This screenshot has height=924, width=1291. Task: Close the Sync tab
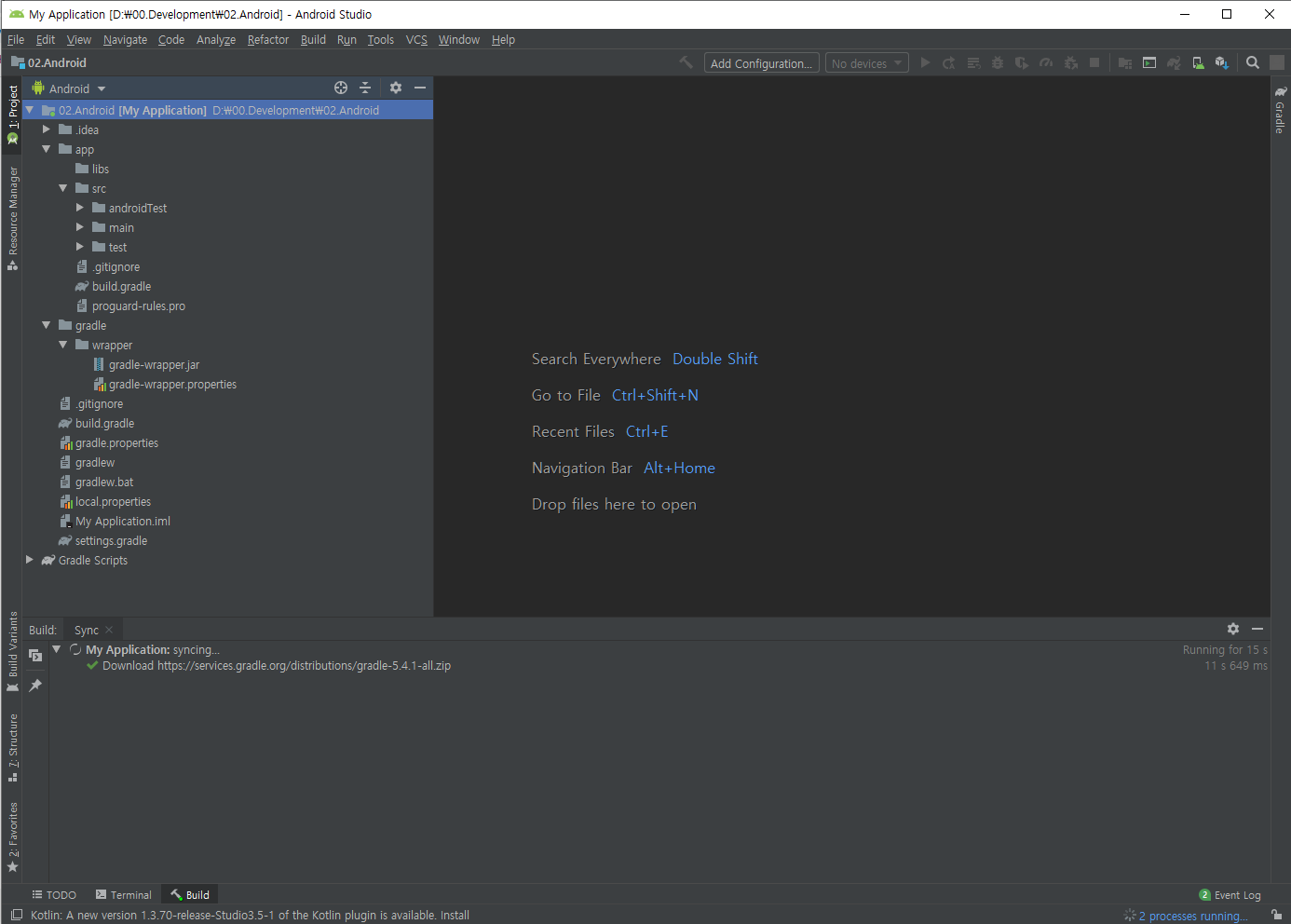tap(109, 630)
